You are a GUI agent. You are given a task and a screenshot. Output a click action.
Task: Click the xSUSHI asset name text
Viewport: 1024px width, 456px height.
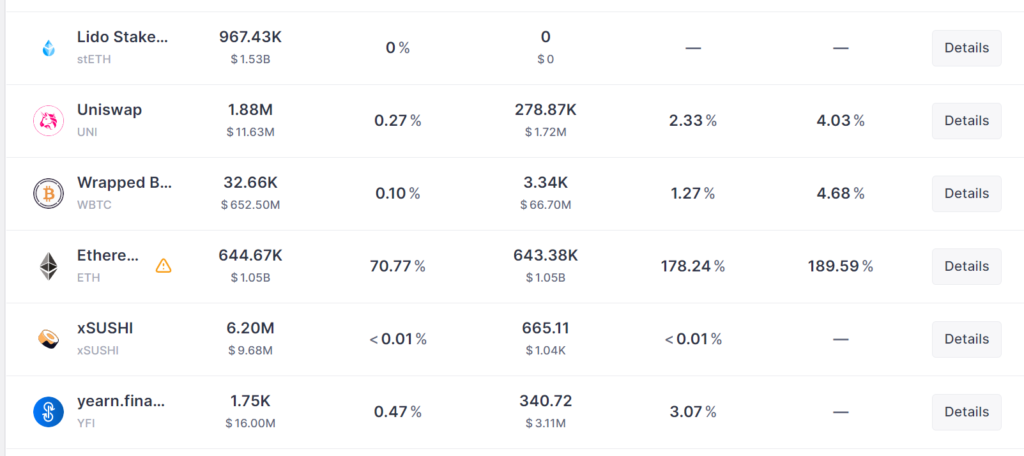(x=106, y=328)
